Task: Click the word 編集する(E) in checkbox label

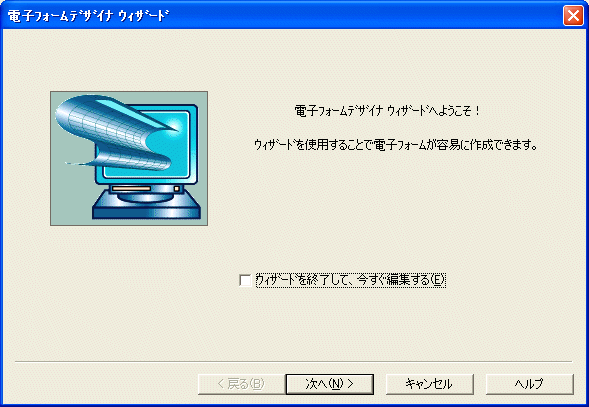Action: (416, 280)
